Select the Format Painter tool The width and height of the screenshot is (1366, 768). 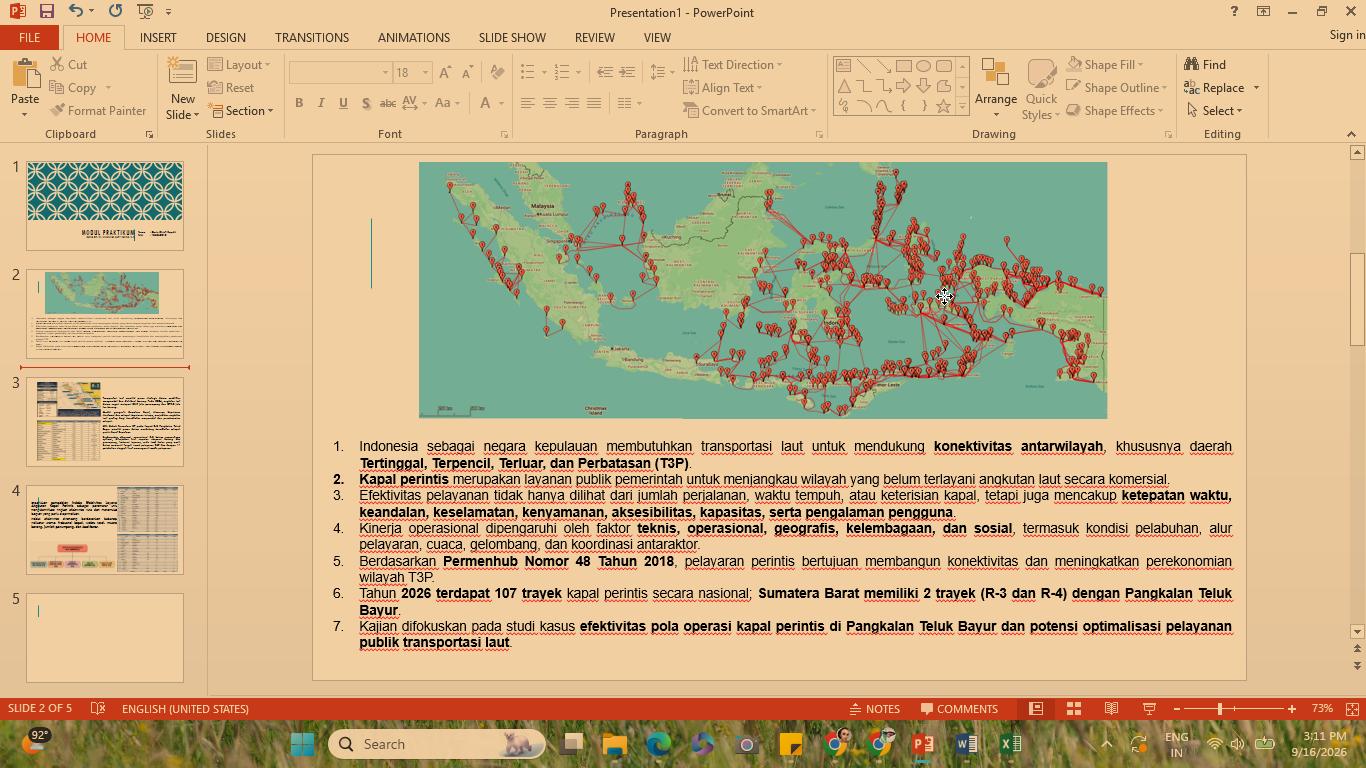tap(97, 111)
